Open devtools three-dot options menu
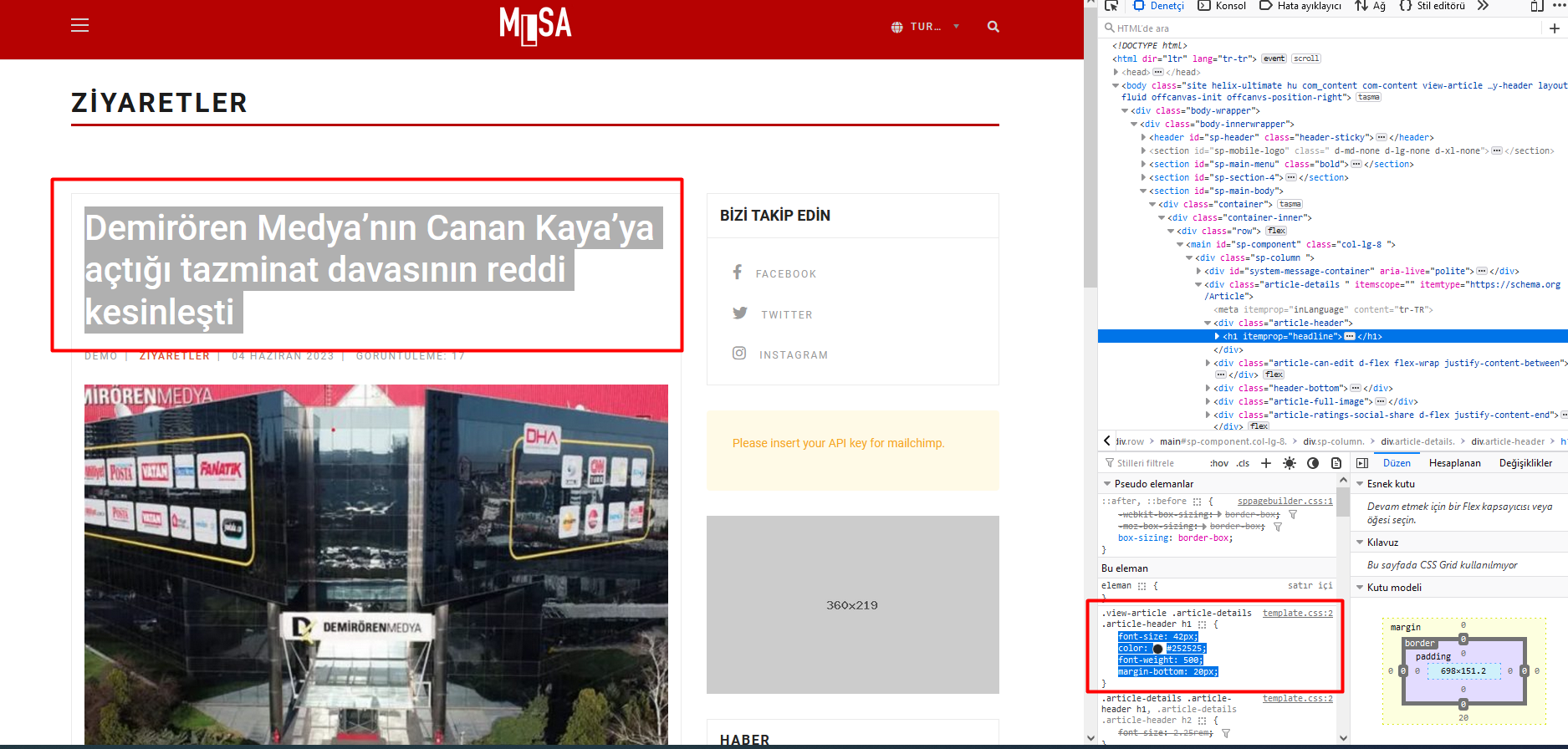This screenshot has width=1568, height=749. [1559, 5]
